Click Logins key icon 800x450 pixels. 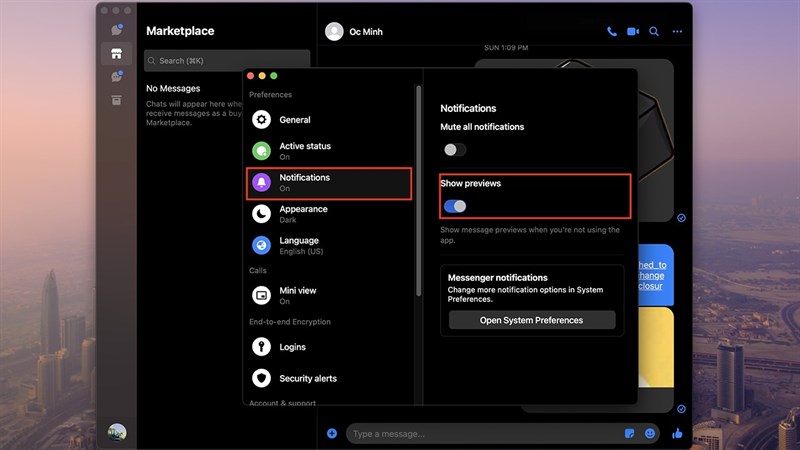261,347
